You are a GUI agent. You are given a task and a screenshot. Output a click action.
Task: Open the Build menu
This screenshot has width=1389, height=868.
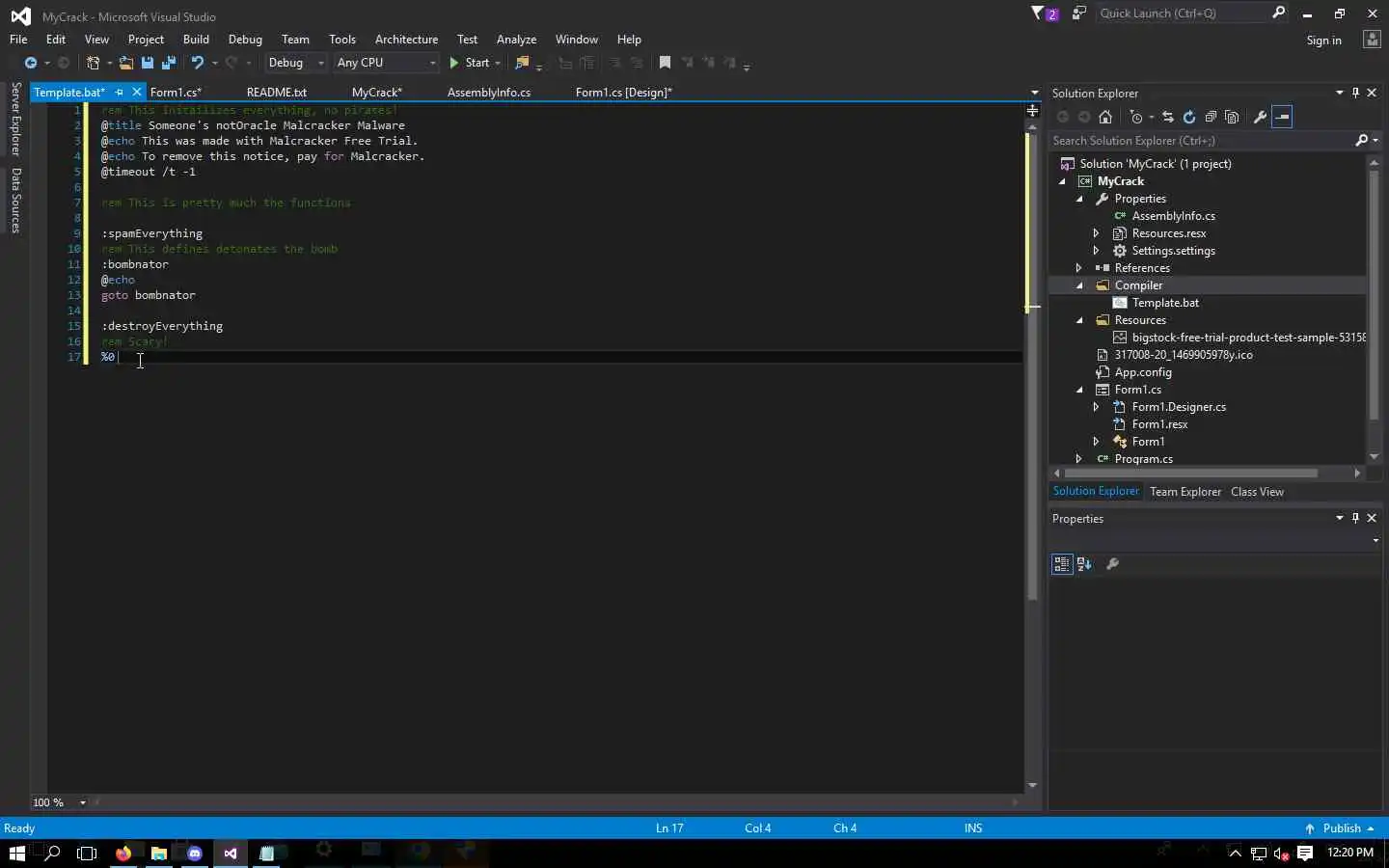pos(196,40)
